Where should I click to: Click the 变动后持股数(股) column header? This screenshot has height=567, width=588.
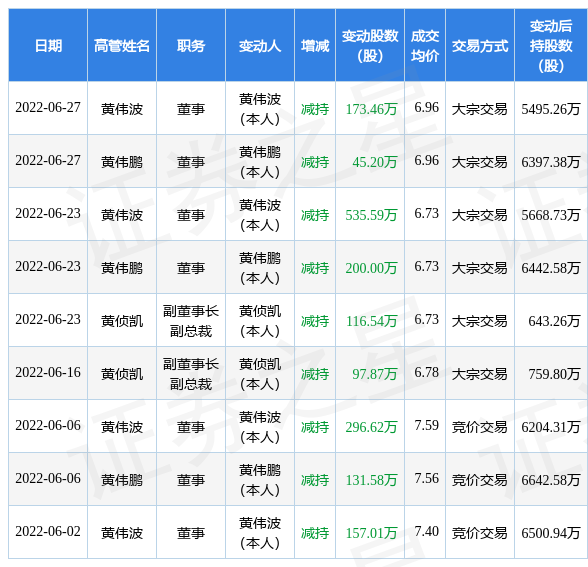(x=551, y=45)
